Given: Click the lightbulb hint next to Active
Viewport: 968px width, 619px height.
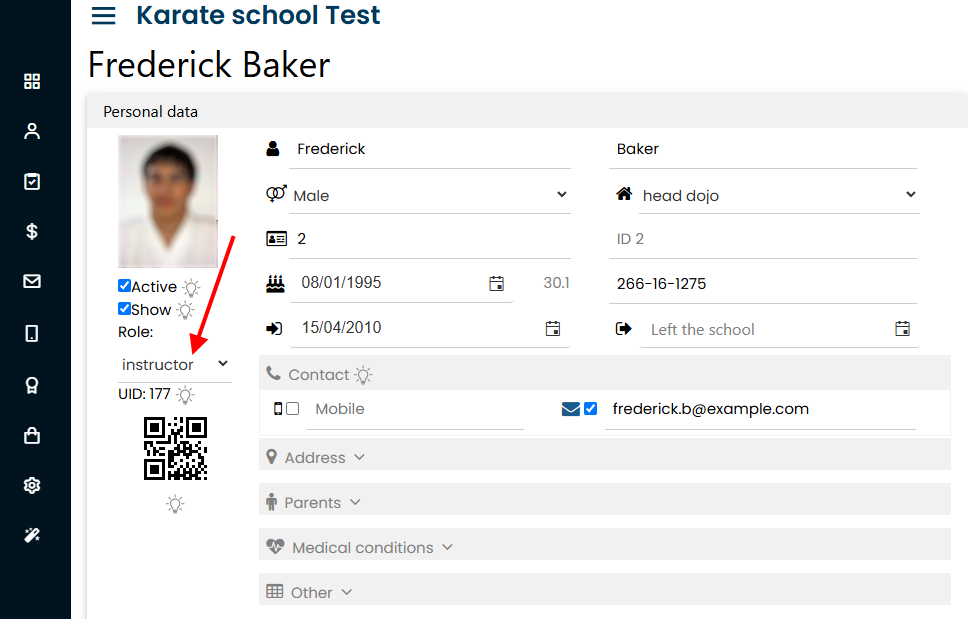Looking at the screenshot, I should coord(191,288).
